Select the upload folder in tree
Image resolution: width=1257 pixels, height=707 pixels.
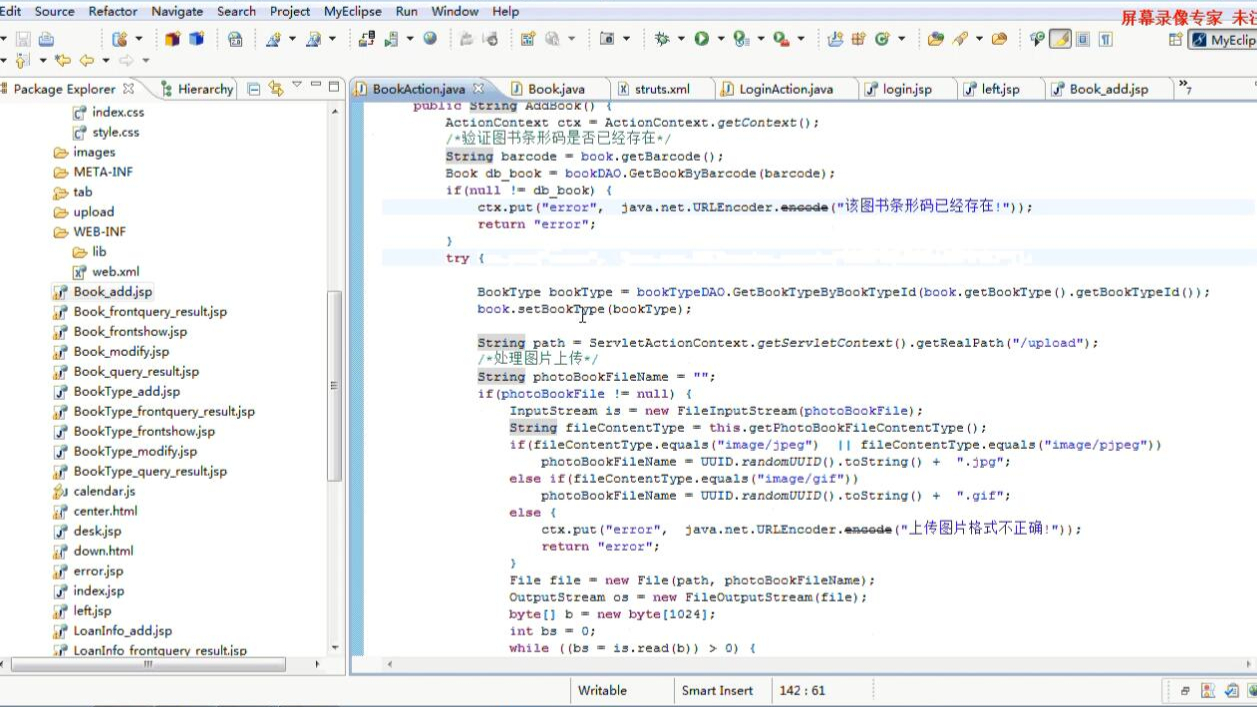pyautogui.click(x=93, y=212)
